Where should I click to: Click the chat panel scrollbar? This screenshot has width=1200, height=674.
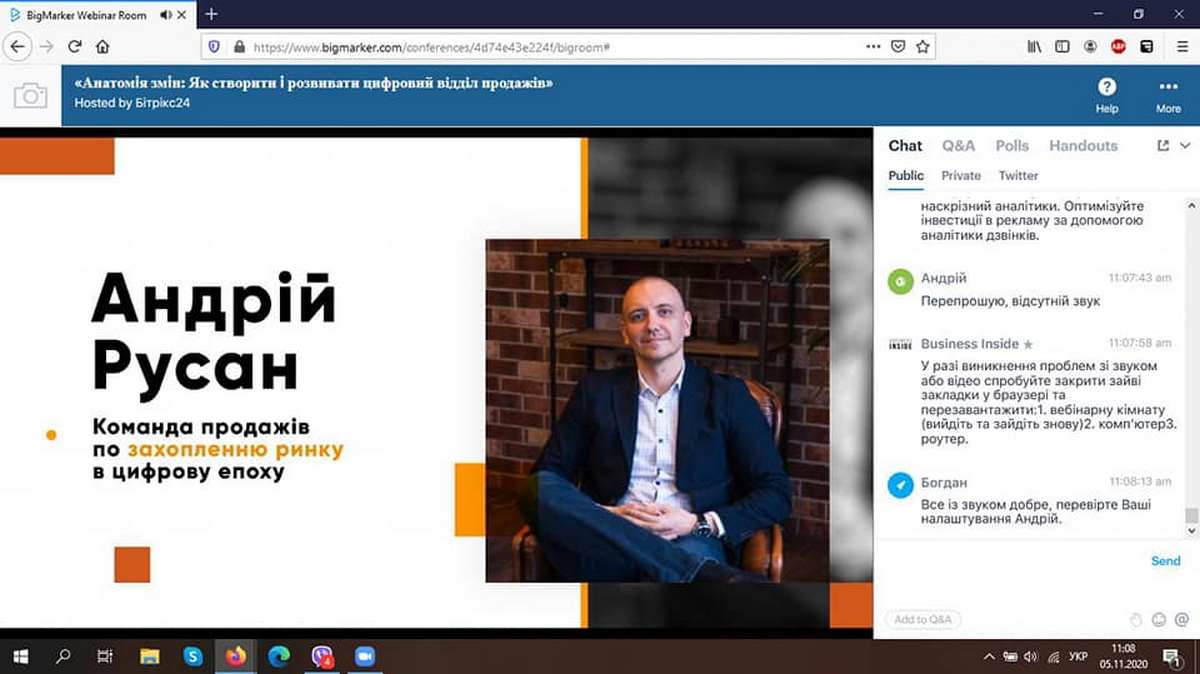pyautogui.click(x=1190, y=400)
